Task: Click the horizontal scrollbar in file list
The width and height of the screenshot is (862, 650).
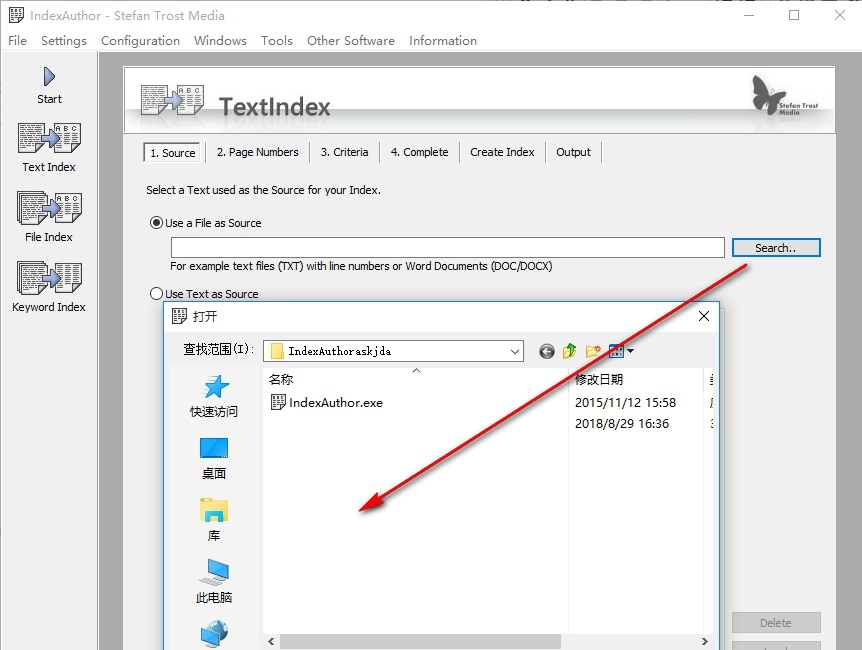Action: coord(420,641)
